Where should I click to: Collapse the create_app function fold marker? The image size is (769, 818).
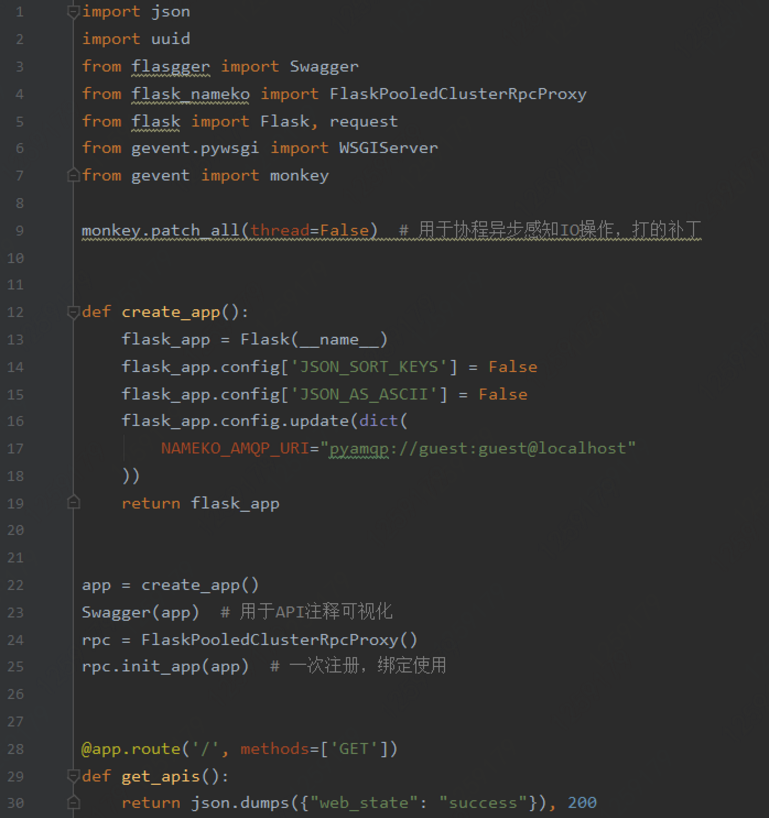[x=73, y=312]
